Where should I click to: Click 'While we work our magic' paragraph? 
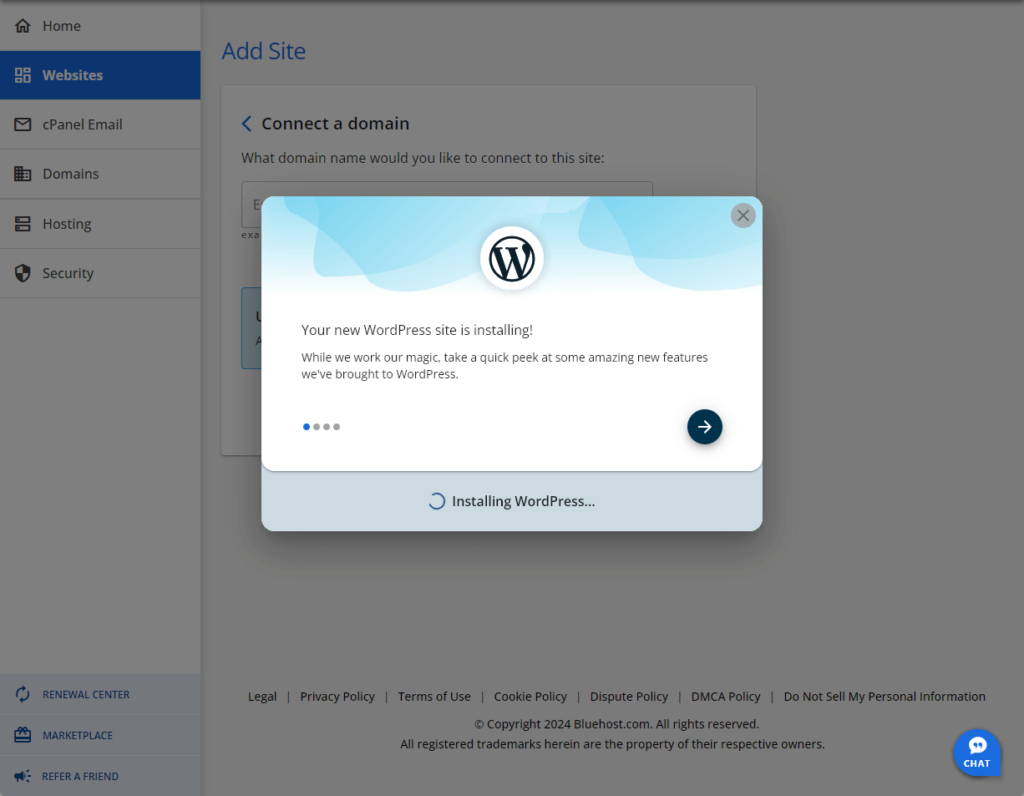504,366
